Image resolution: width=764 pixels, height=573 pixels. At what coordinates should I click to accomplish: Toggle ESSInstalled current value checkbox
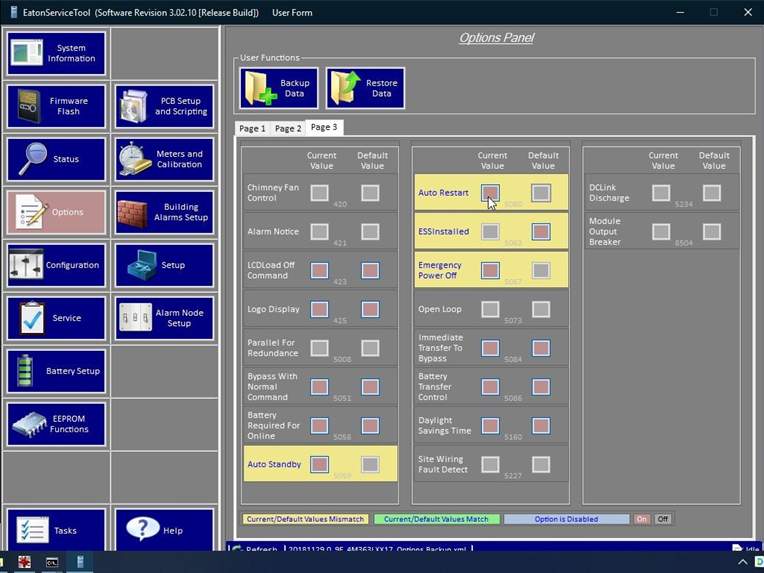pyautogui.click(x=490, y=231)
